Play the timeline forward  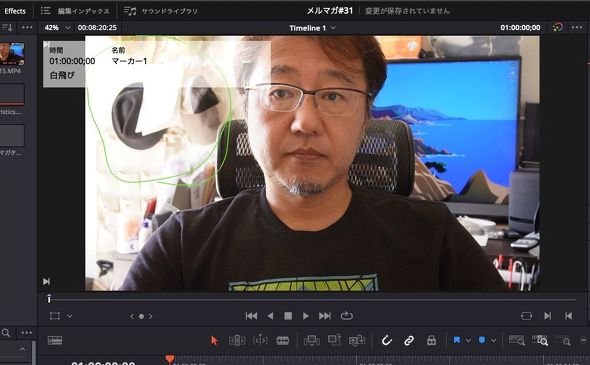point(306,316)
